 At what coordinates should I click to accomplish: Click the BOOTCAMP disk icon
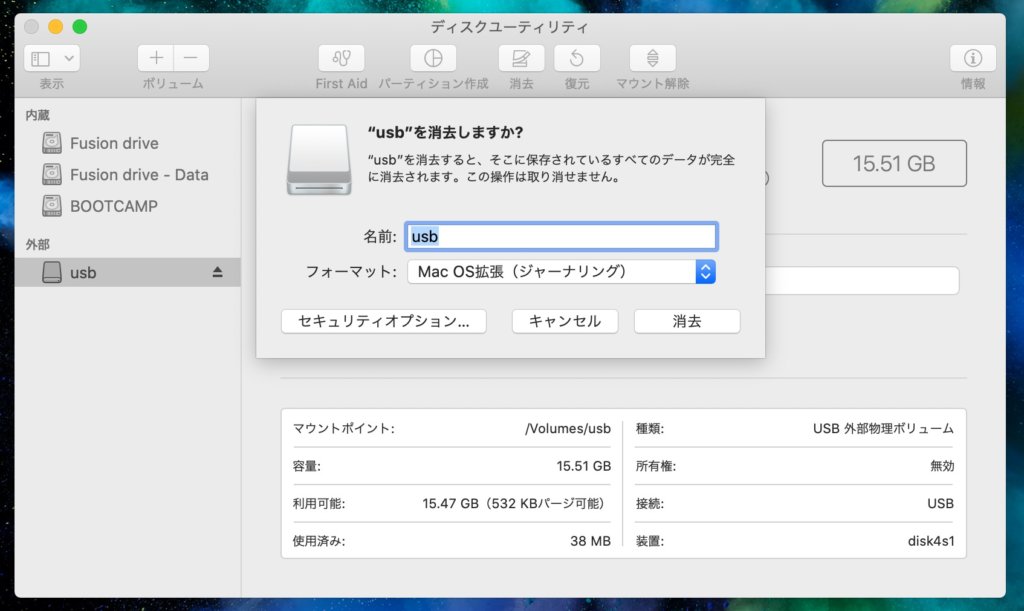pos(52,206)
